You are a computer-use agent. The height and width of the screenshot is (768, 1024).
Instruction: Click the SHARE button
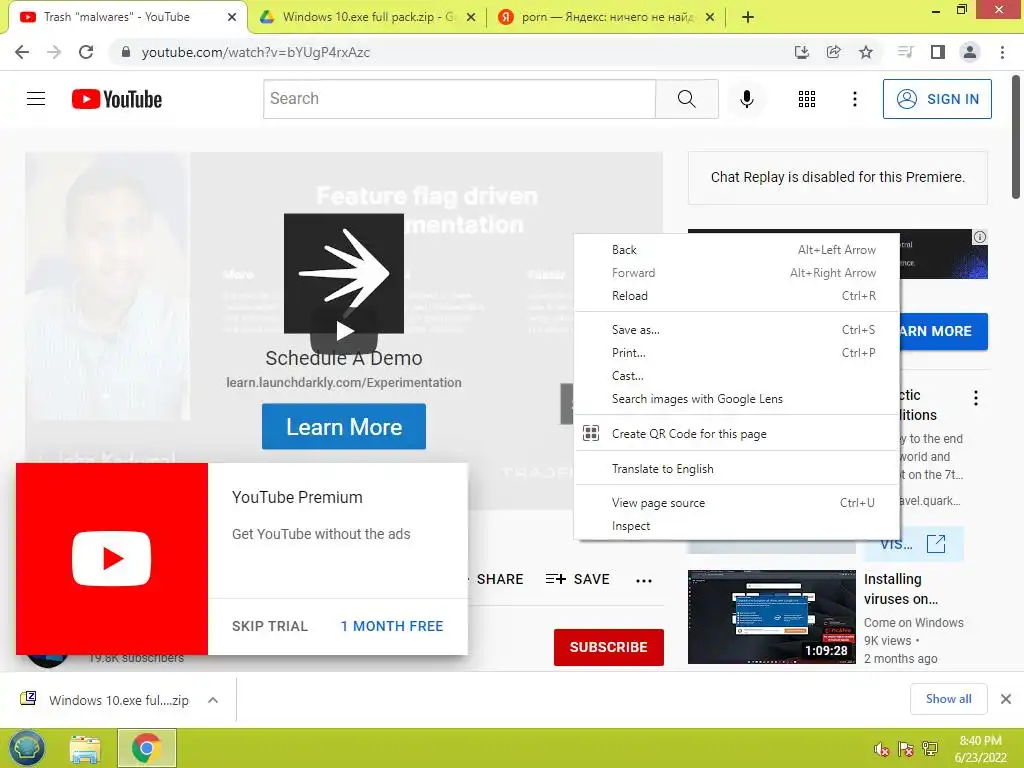click(x=500, y=579)
